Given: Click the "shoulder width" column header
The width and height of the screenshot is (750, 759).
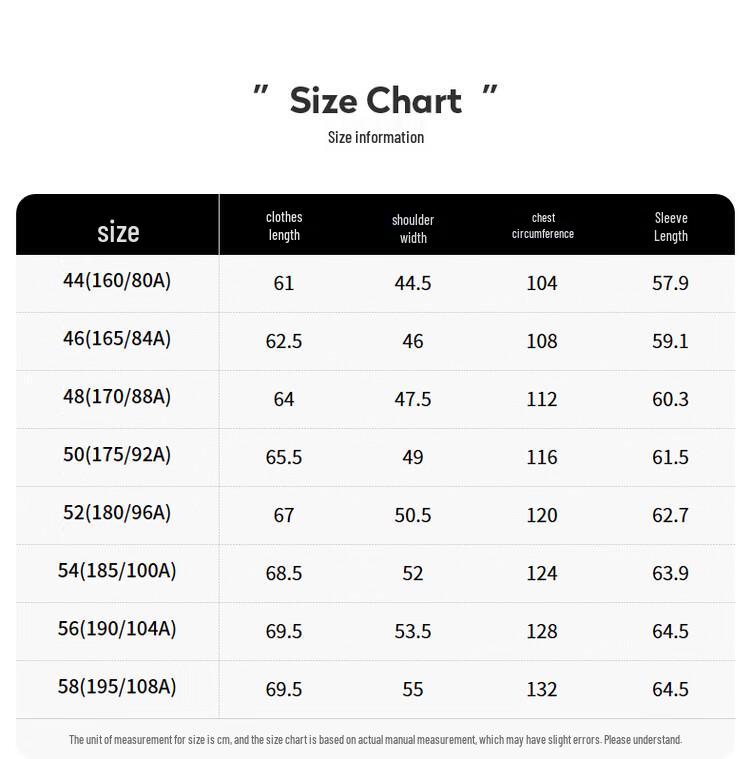Looking at the screenshot, I should point(413,228).
